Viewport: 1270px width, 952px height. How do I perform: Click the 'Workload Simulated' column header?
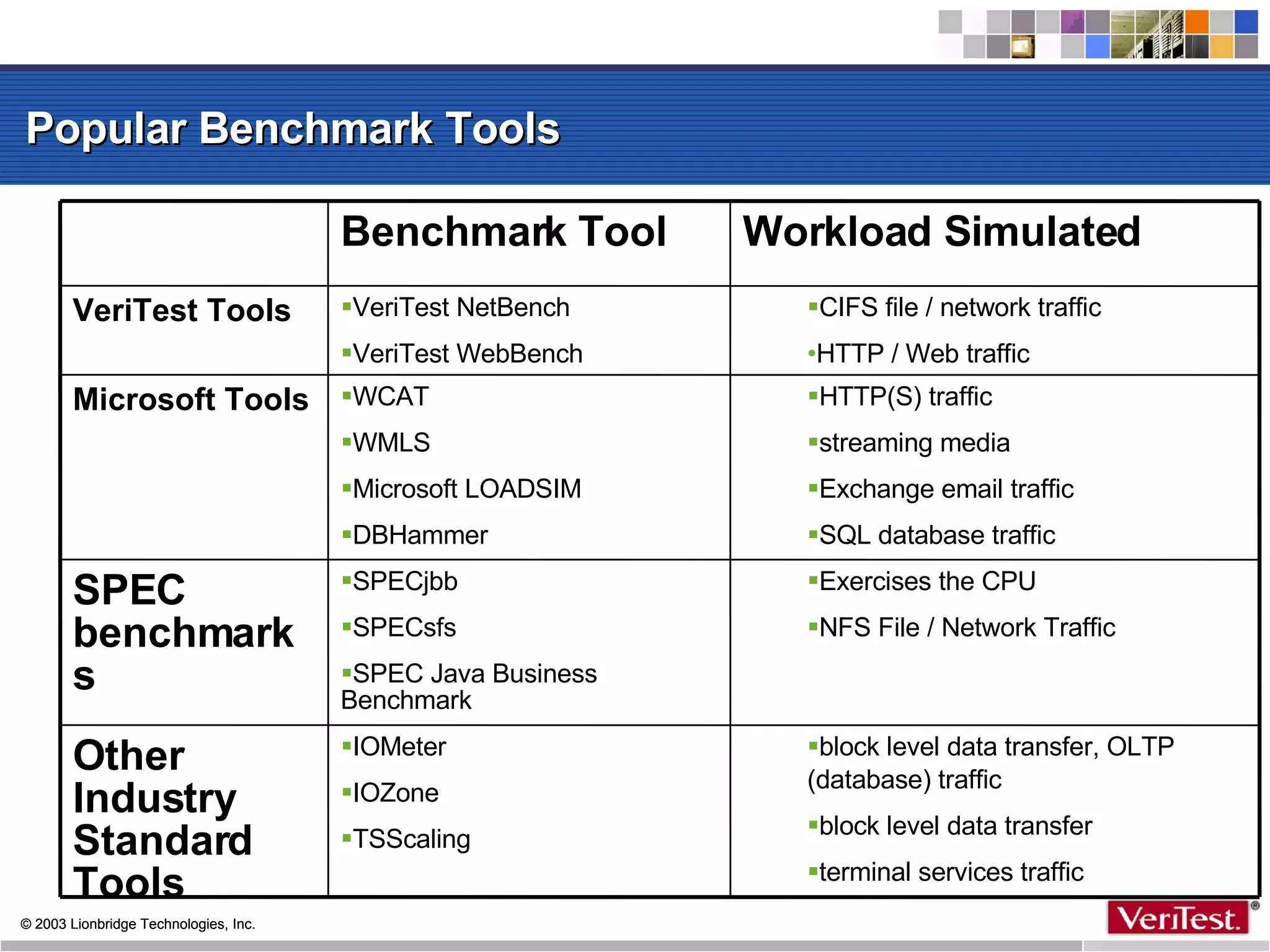(x=941, y=232)
